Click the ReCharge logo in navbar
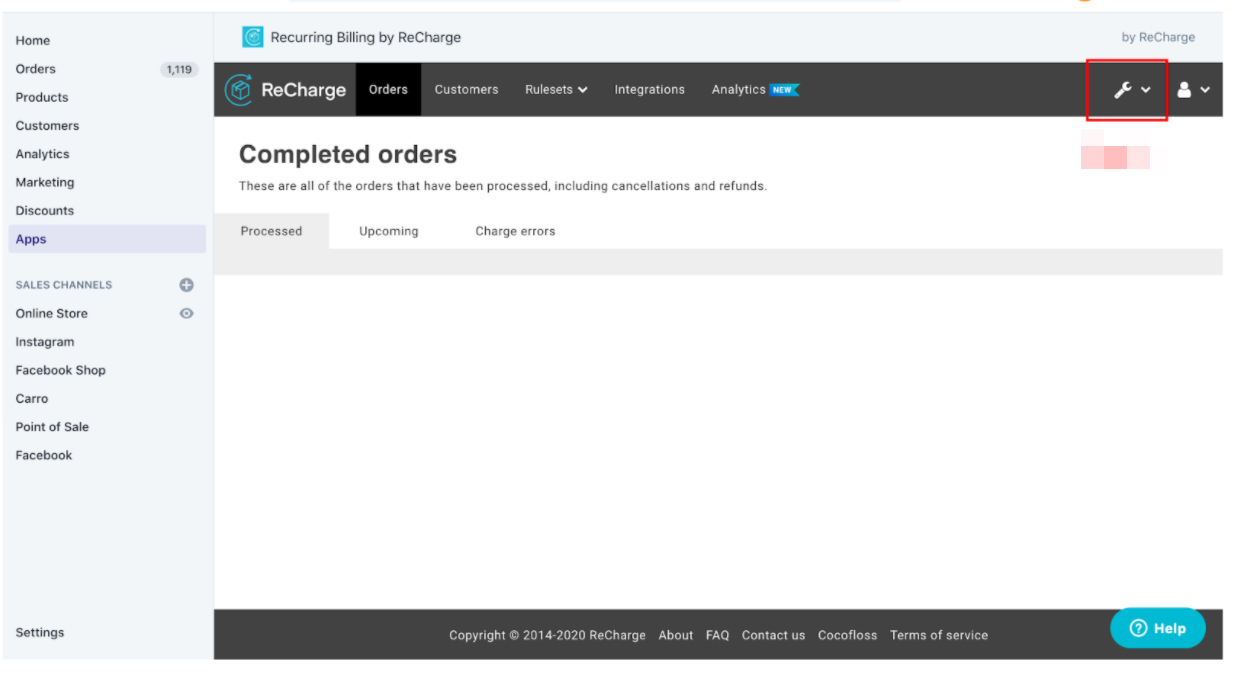The image size is (1243, 677). (x=286, y=90)
